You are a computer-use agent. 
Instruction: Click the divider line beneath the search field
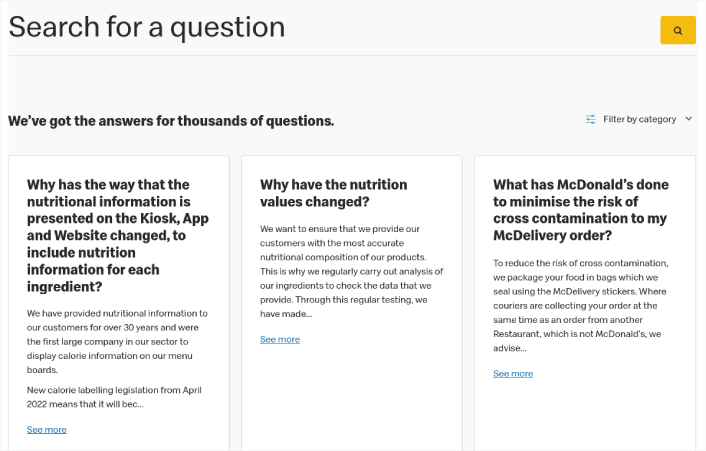352,56
